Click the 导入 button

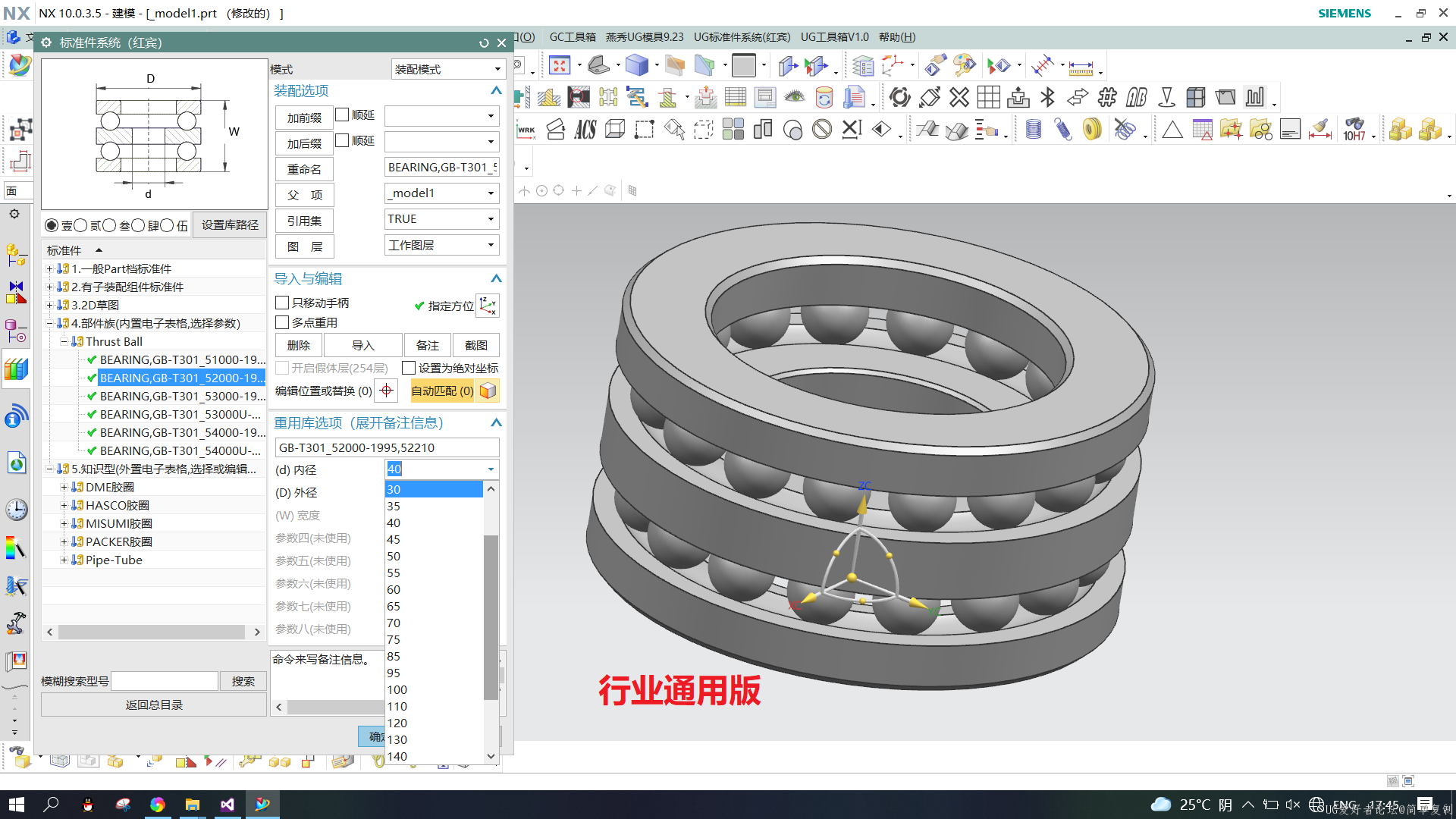(363, 345)
